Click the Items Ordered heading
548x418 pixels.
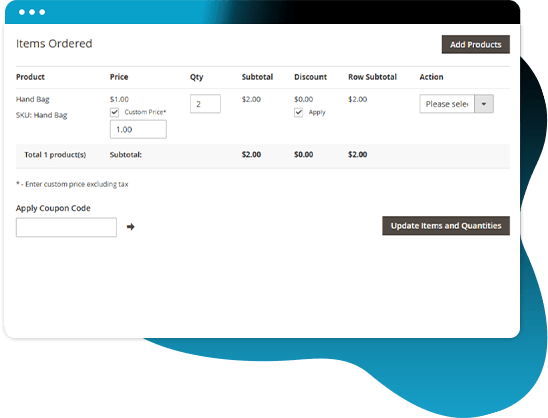coord(54,44)
